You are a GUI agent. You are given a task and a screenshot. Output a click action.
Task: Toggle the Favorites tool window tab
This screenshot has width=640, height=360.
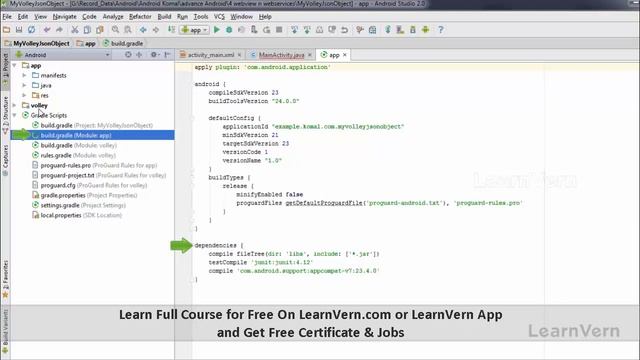click(5, 280)
